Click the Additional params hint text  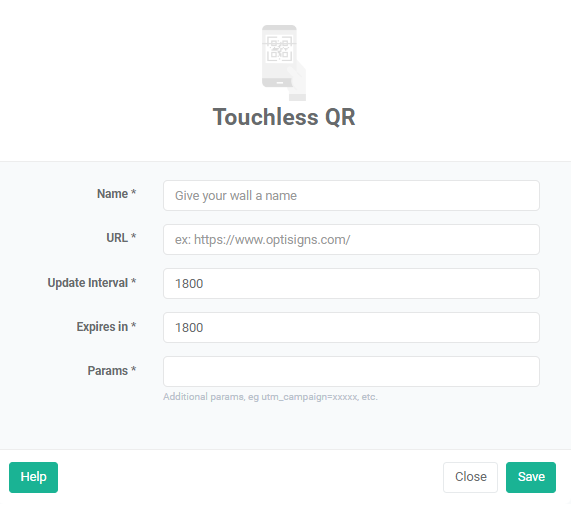(x=270, y=397)
